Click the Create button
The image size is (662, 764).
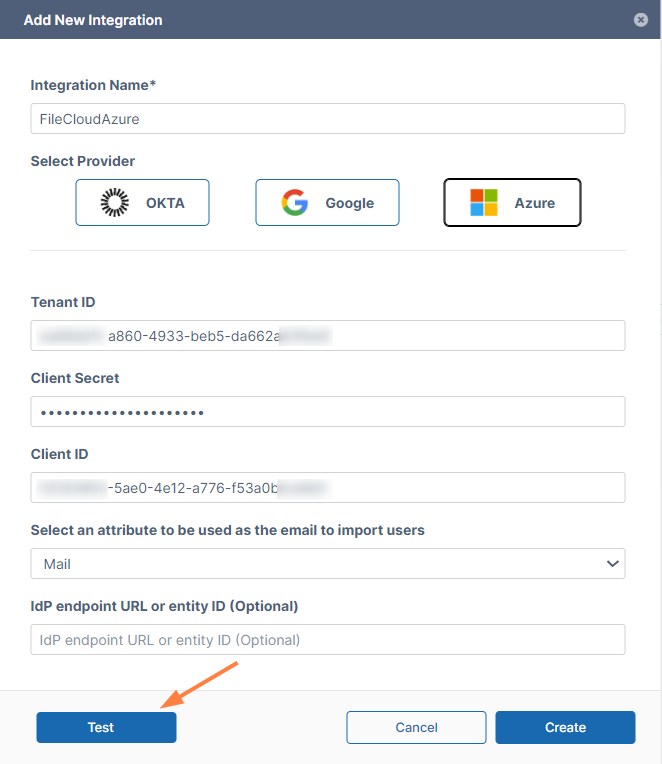[565, 727]
